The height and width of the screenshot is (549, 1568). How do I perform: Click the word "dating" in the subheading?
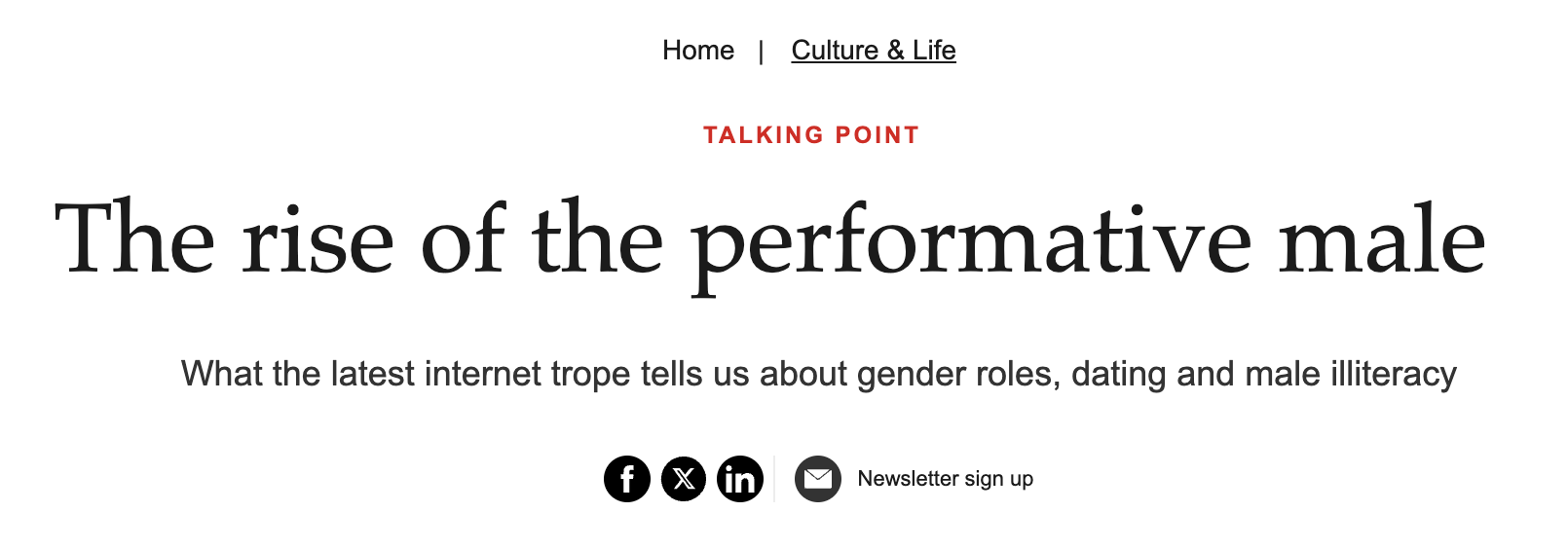[1119, 374]
